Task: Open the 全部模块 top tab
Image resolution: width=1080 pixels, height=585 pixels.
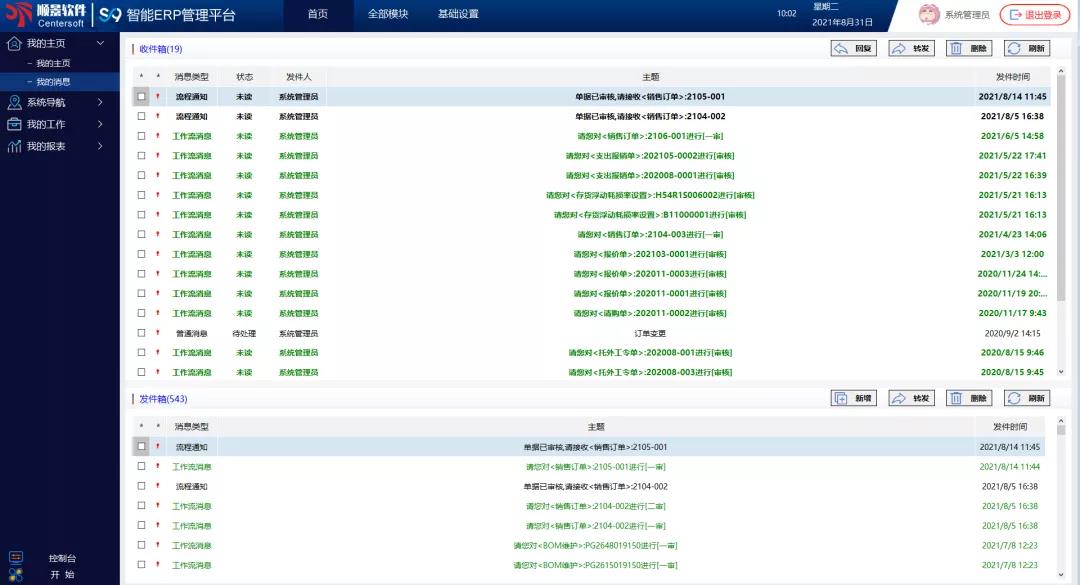Action: (x=388, y=14)
